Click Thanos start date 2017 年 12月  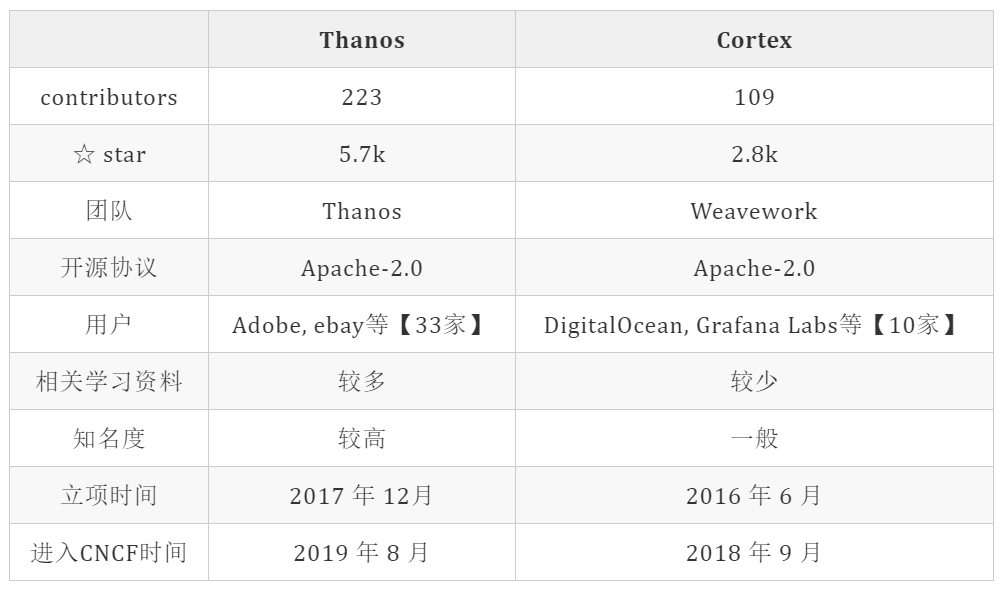point(362,496)
